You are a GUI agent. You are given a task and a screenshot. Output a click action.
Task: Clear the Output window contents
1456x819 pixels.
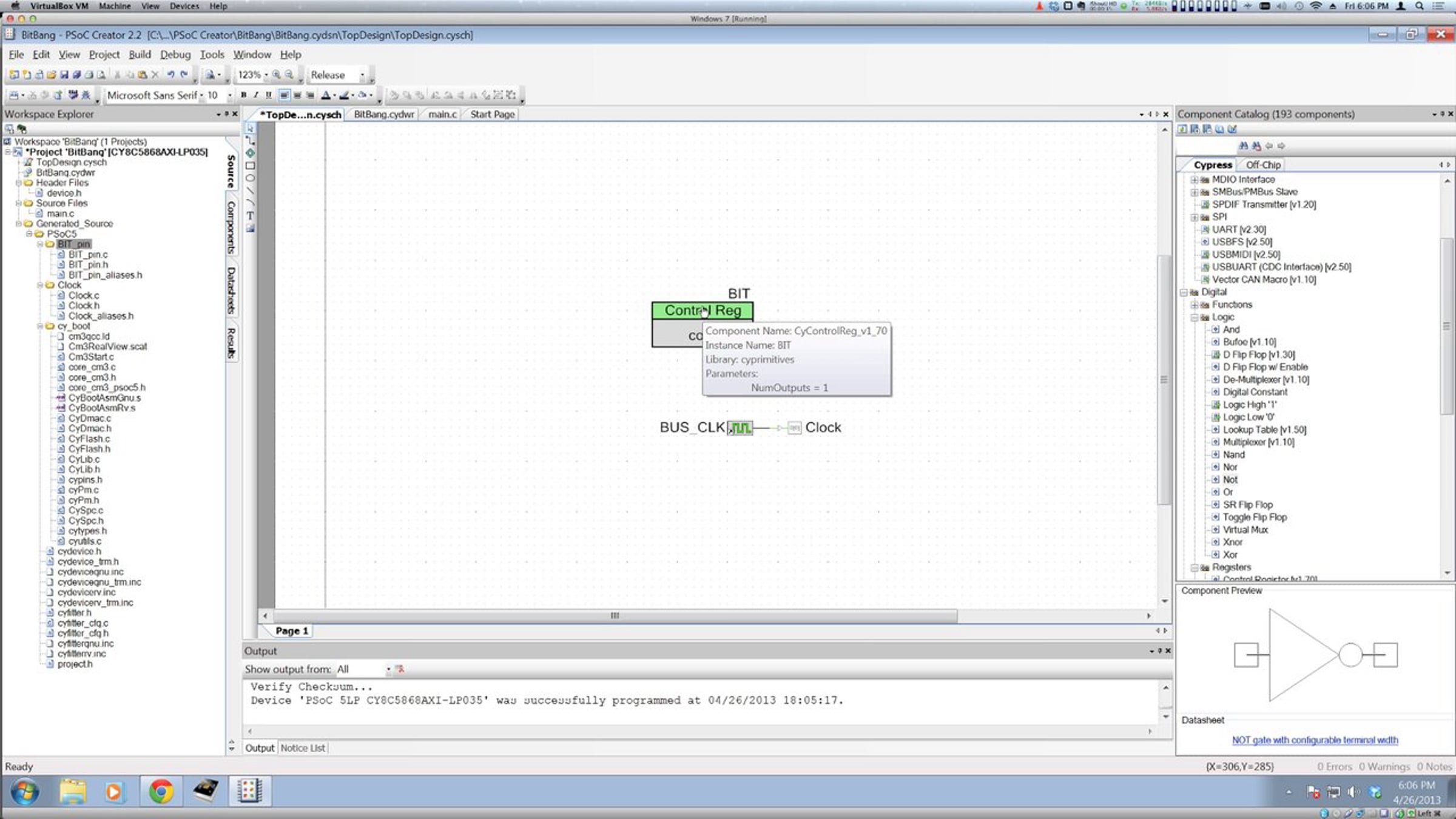pos(400,669)
